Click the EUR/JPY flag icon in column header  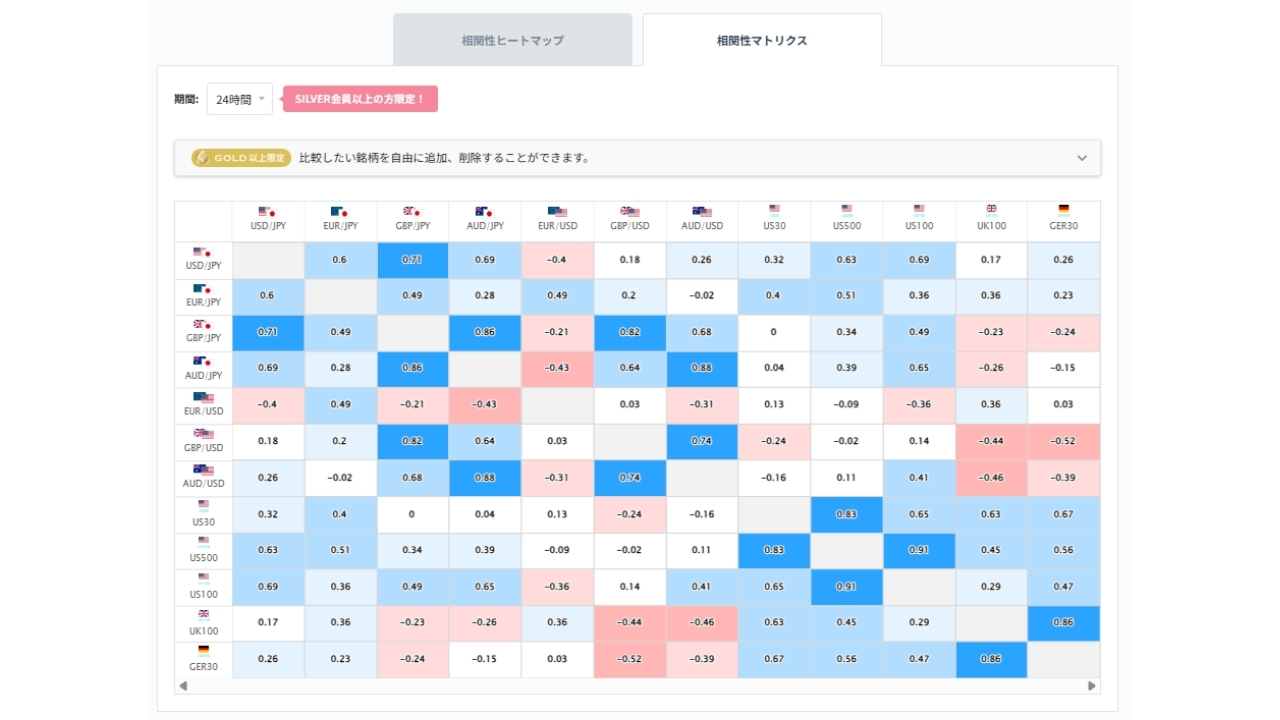click(340, 211)
